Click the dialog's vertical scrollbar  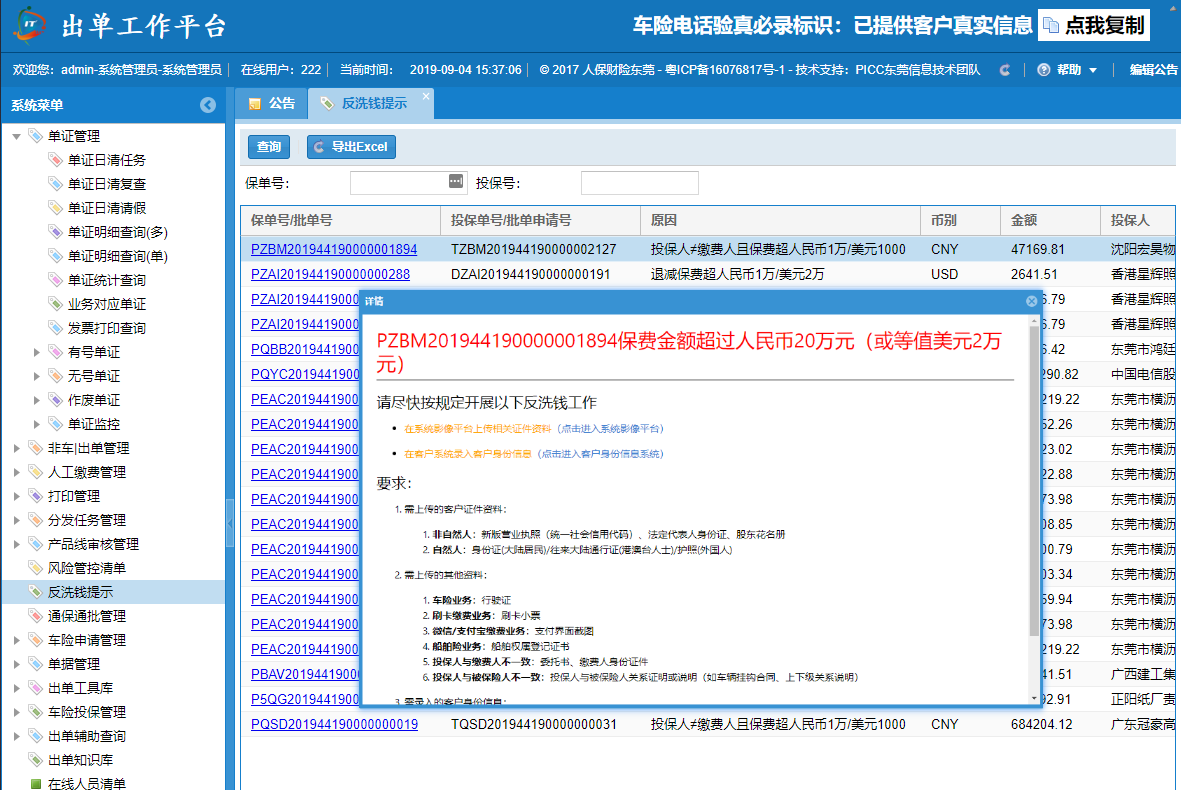pyautogui.click(x=1033, y=480)
